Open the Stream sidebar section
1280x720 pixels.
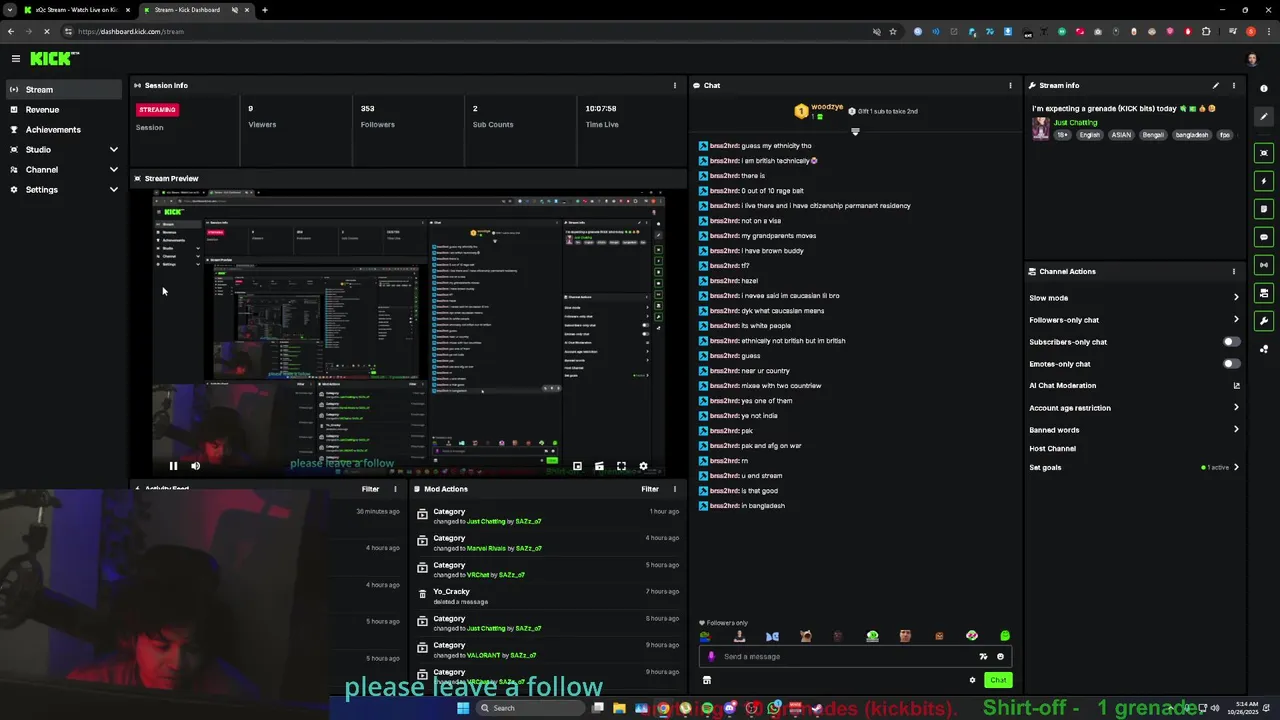[x=64, y=90]
